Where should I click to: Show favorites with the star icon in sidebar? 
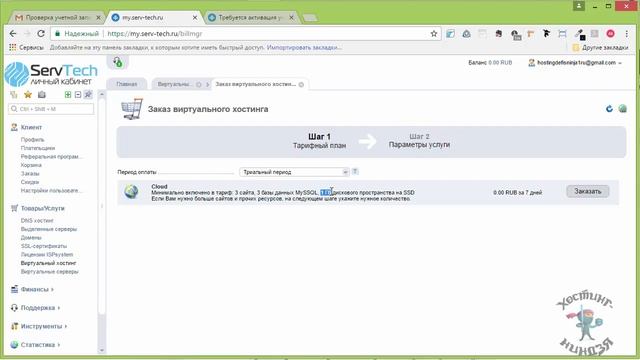[x=28, y=95]
